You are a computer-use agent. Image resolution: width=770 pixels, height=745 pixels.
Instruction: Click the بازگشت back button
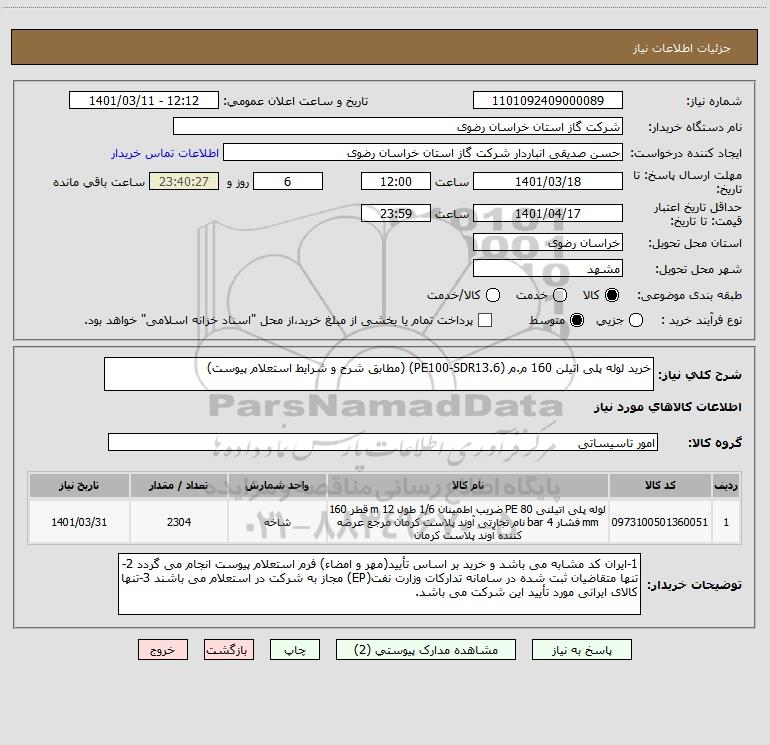229,650
